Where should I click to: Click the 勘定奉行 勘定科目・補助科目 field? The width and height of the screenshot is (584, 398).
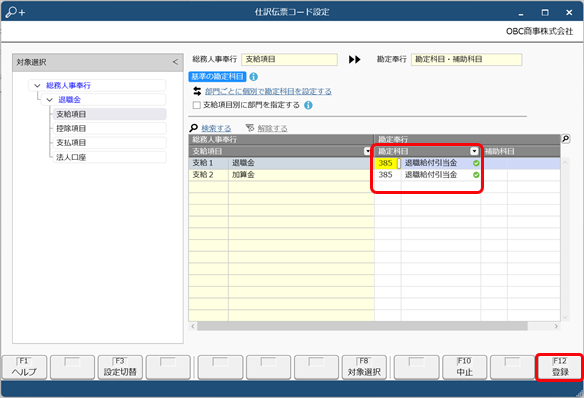tap(466, 60)
